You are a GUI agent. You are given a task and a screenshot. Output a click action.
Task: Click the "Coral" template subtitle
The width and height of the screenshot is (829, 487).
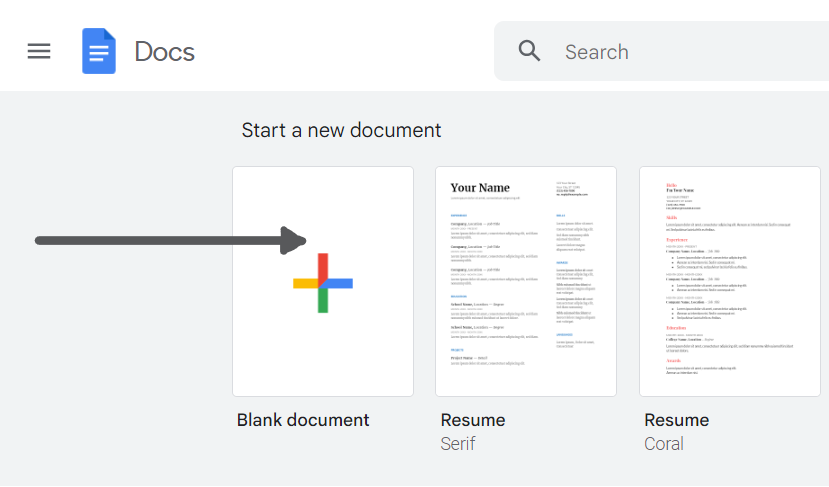[x=664, y=444]
